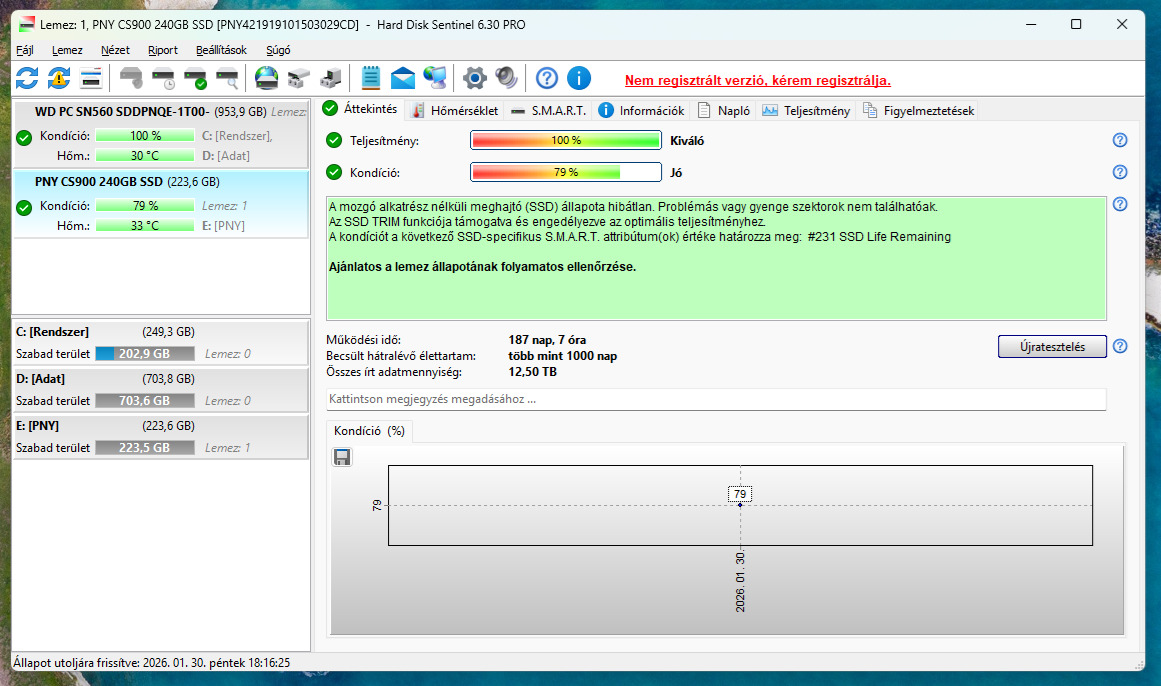Click the blue refresh arrows toolbar icon
The height and width of the screenshot is (686, 1161).
point(27,78)
